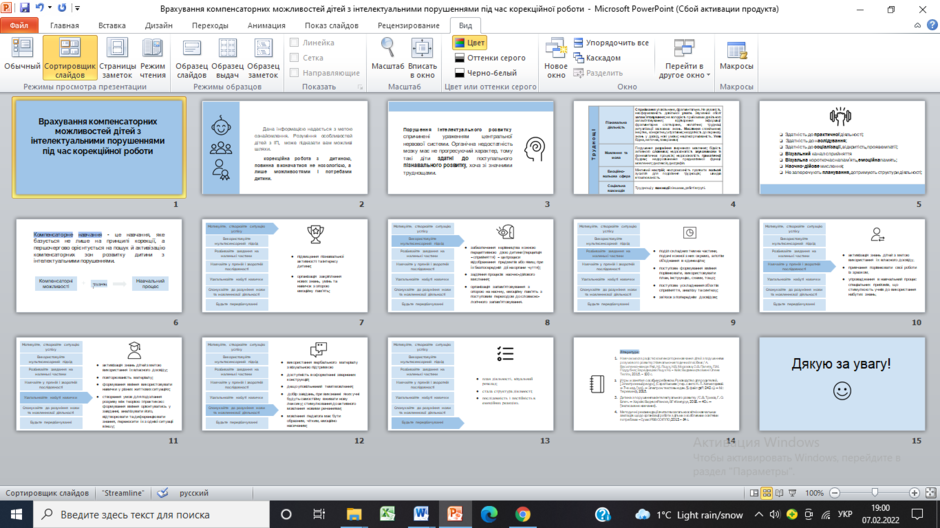The width and height of the screenshot is (940, 528).
Task: Toggle the Сетка gridlines checkbox
Action: (x=294, y=58)
